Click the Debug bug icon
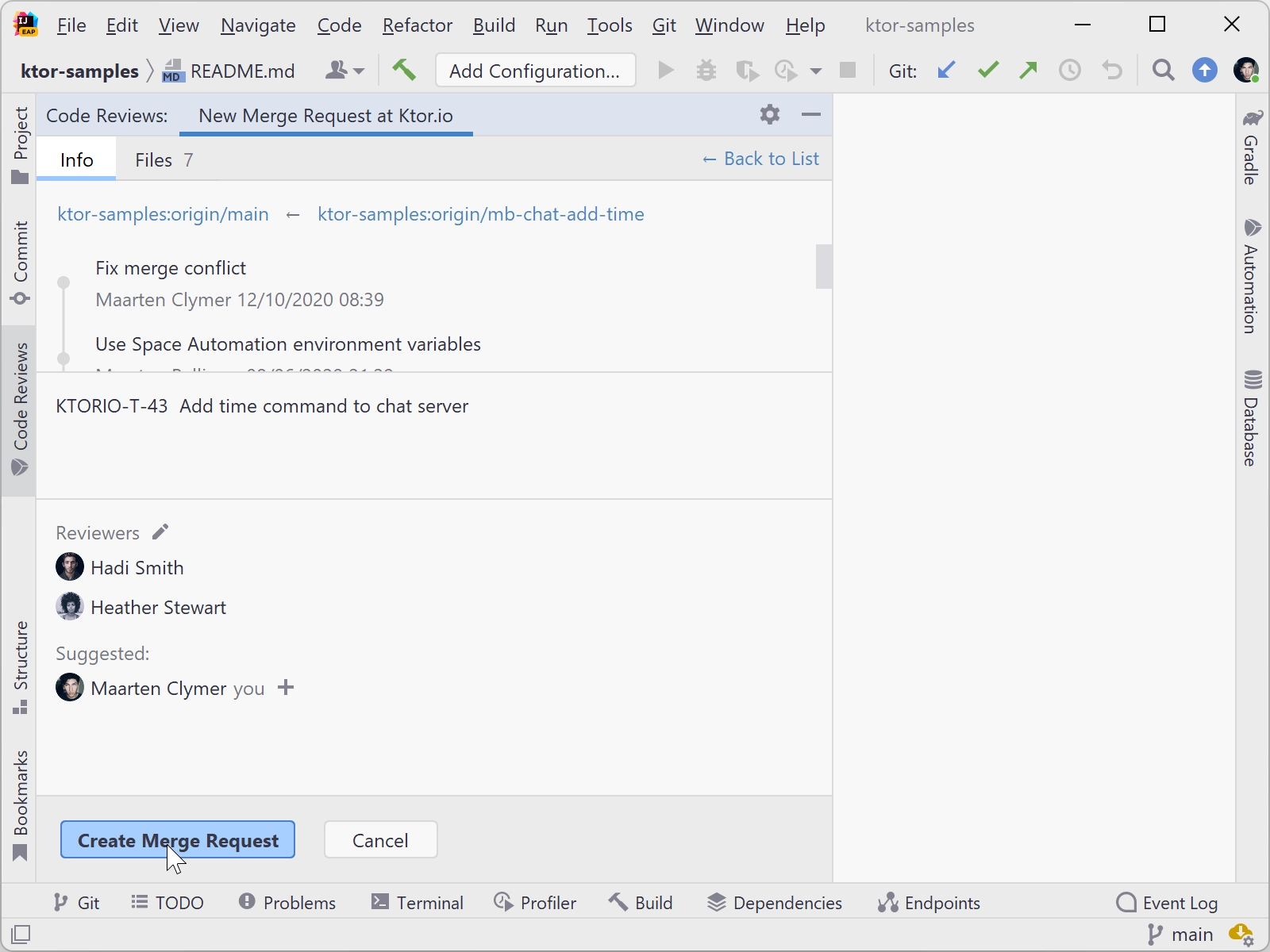The image size is (1270, 952). point(706,71)
